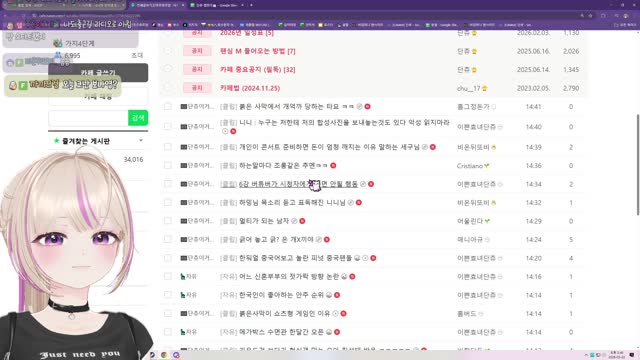This screenshot has height=360, width=640.
Task: Click the page vertical scrollbar thumb
Action: (638, 164)
